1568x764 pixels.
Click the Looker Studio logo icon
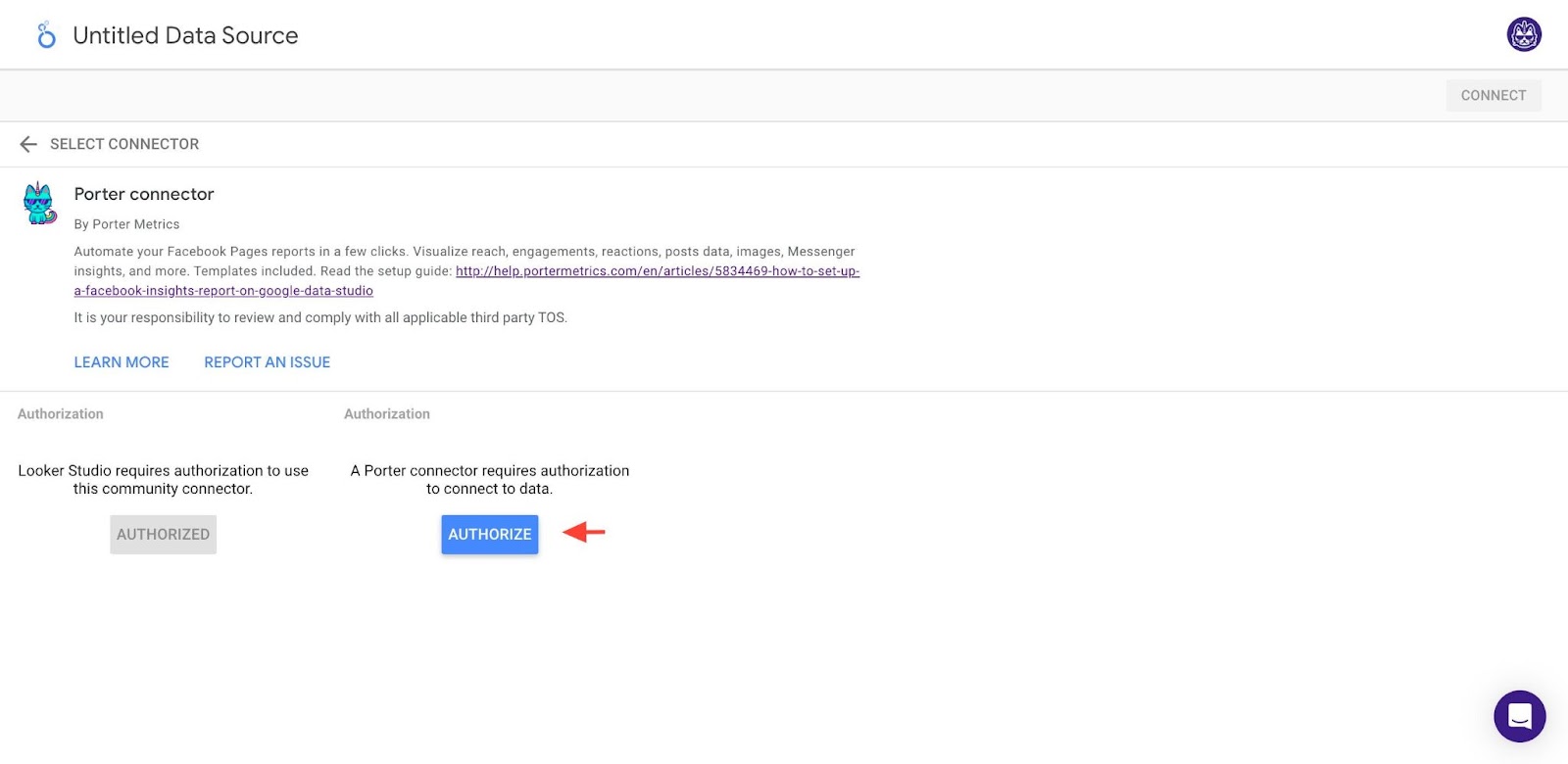tap(46, 35)
